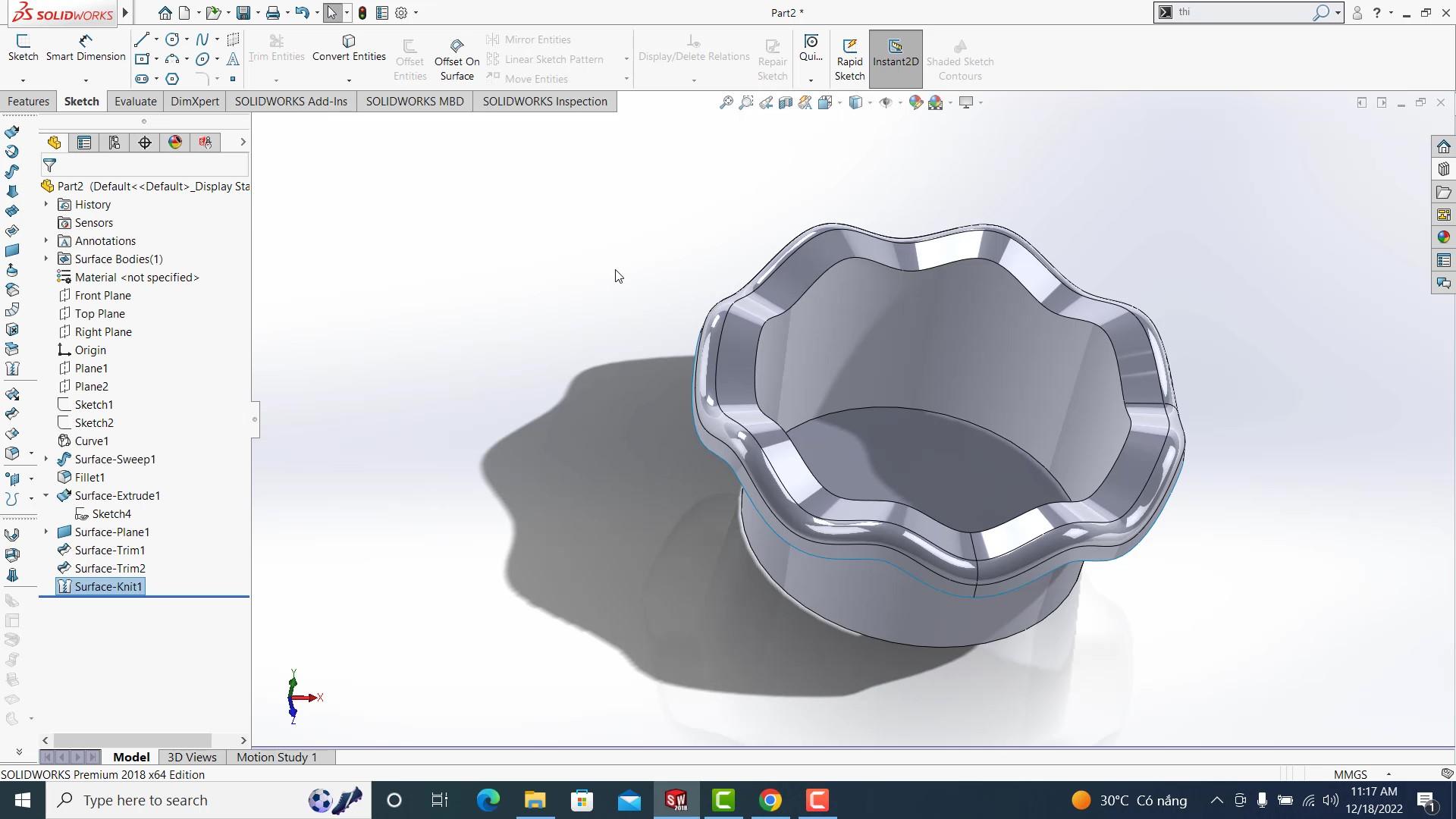Click the MMGS unit system button

[1350, 774]
